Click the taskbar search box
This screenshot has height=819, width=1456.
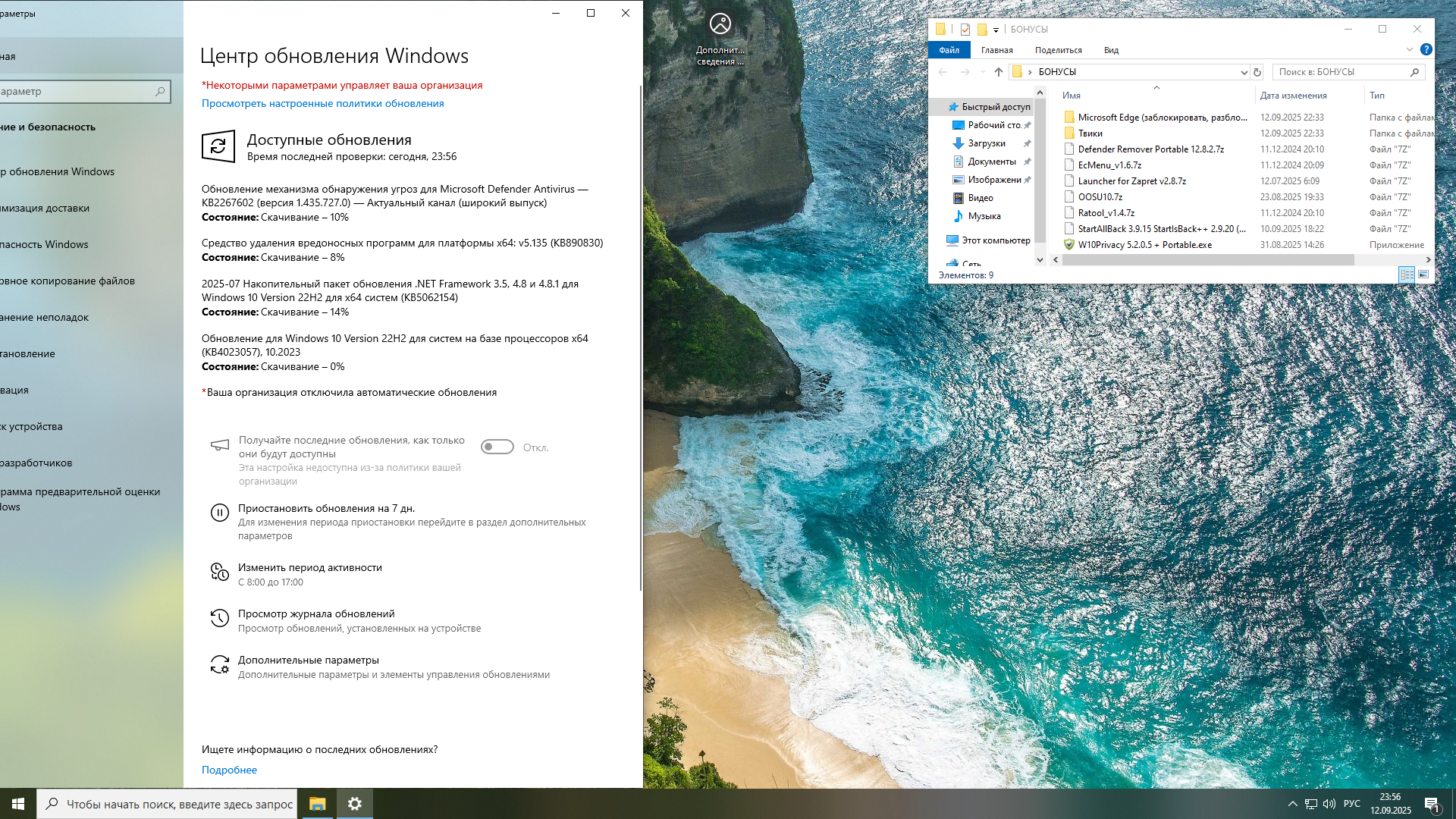[x=167, y=804]
